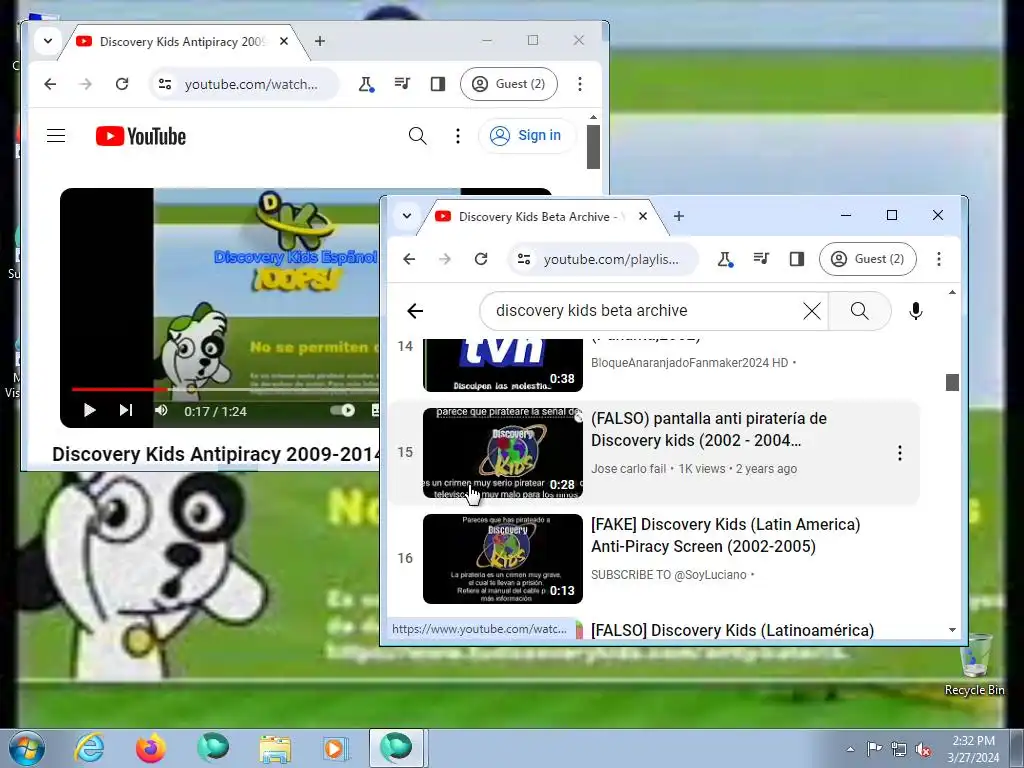Exit YouTube search with back arrow

[415, 311]
